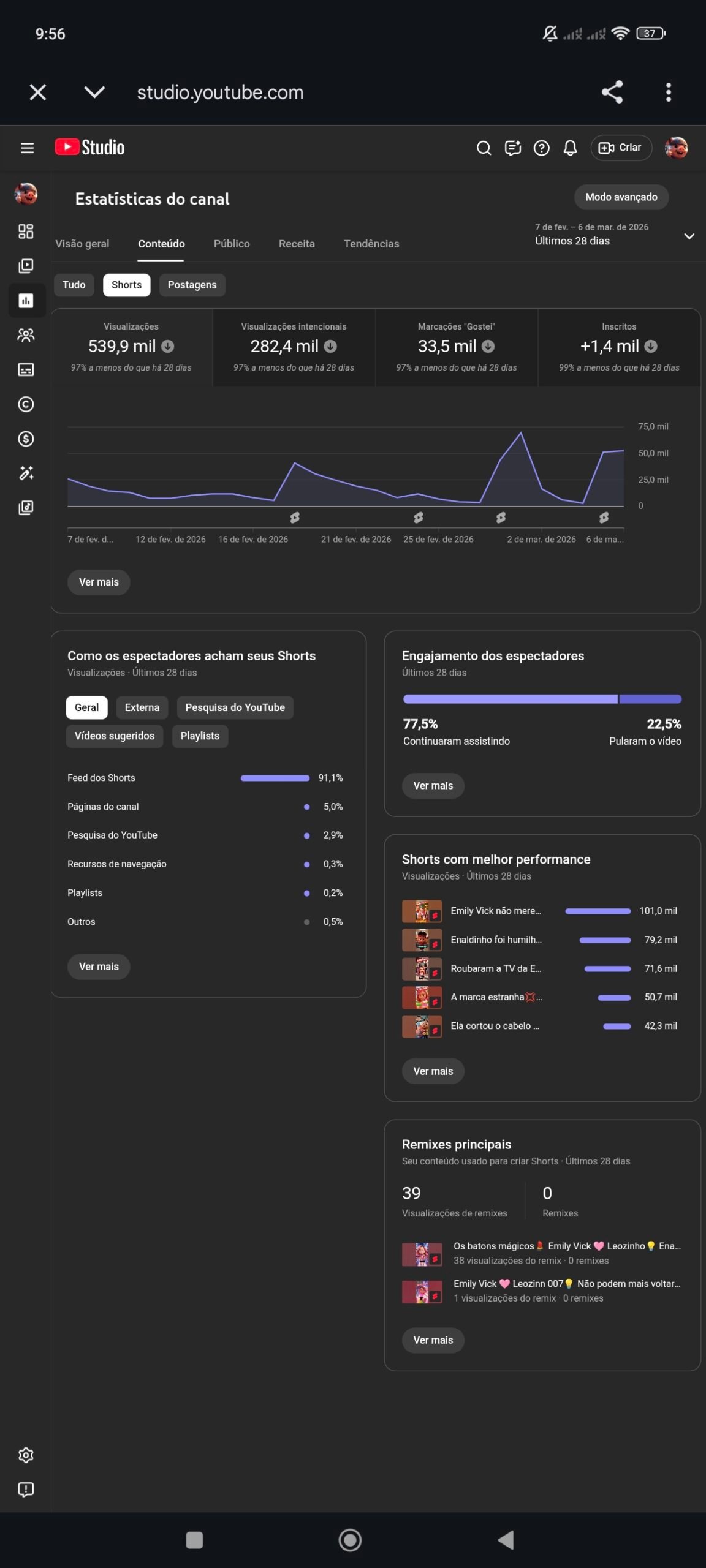Select the Pesquisa do YouTube chip

coord(235,707)
